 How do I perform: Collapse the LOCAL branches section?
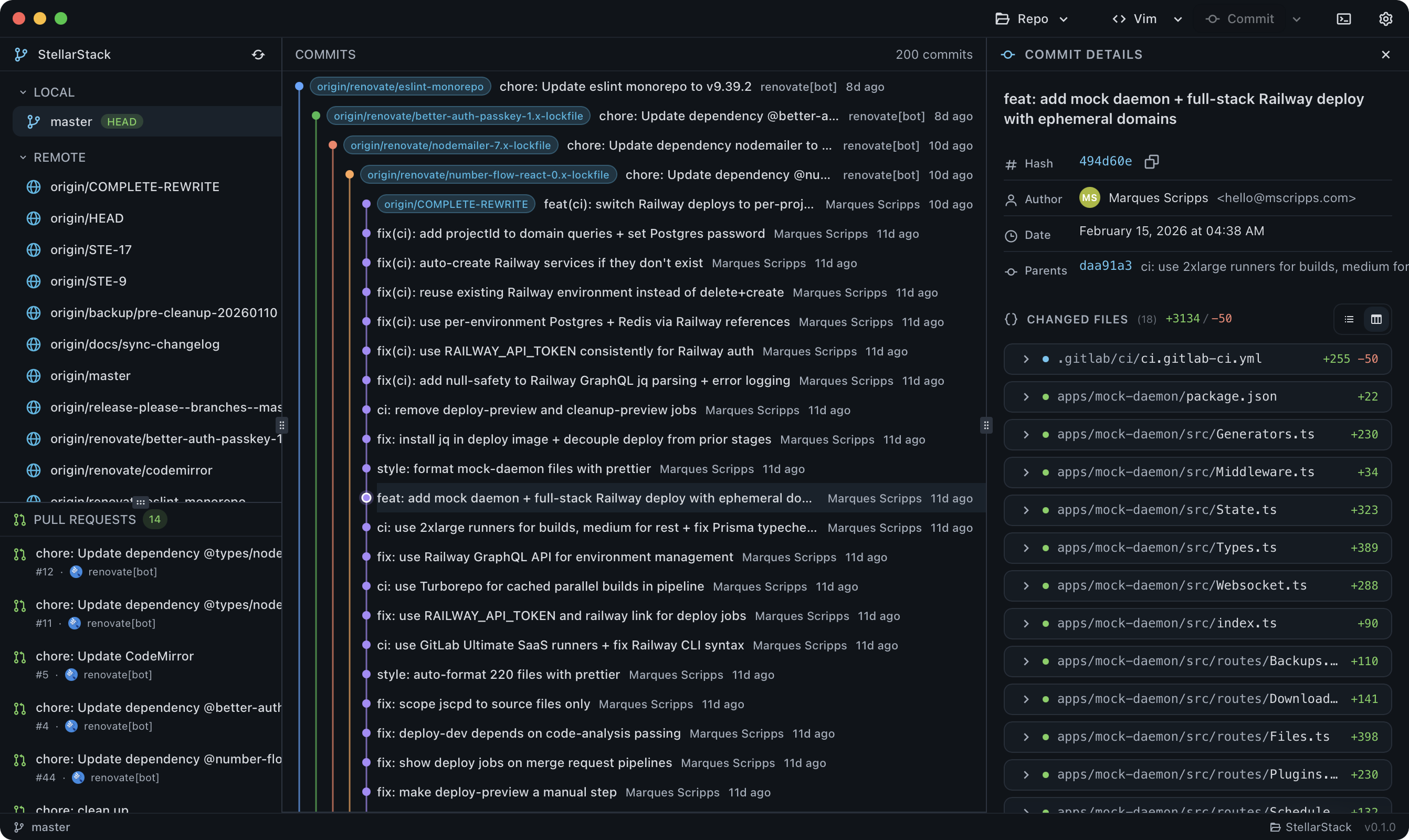click(23, 92)
